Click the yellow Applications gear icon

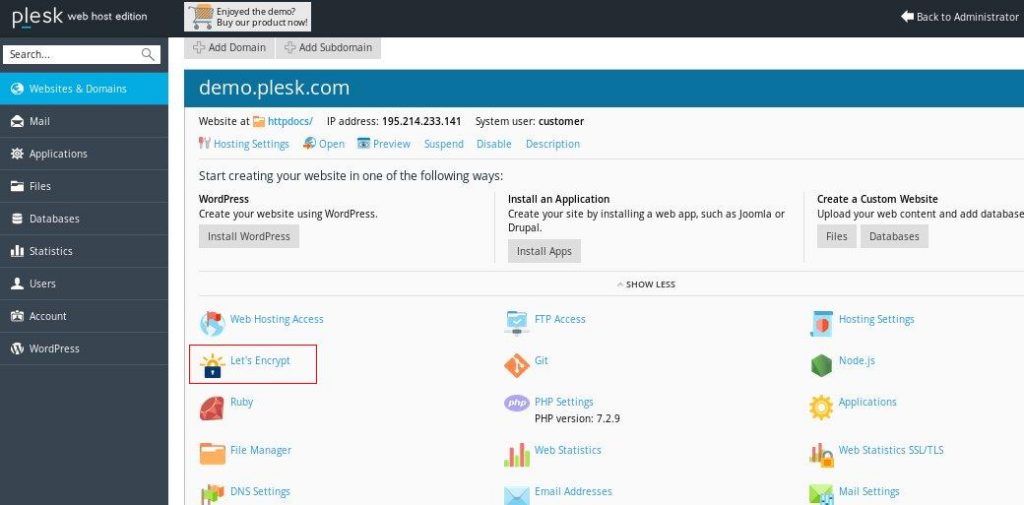click(x=822, y=408)
